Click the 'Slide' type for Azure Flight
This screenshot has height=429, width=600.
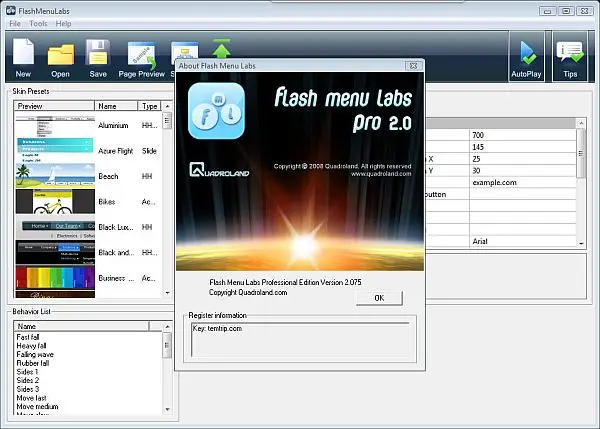coord(149,151)
